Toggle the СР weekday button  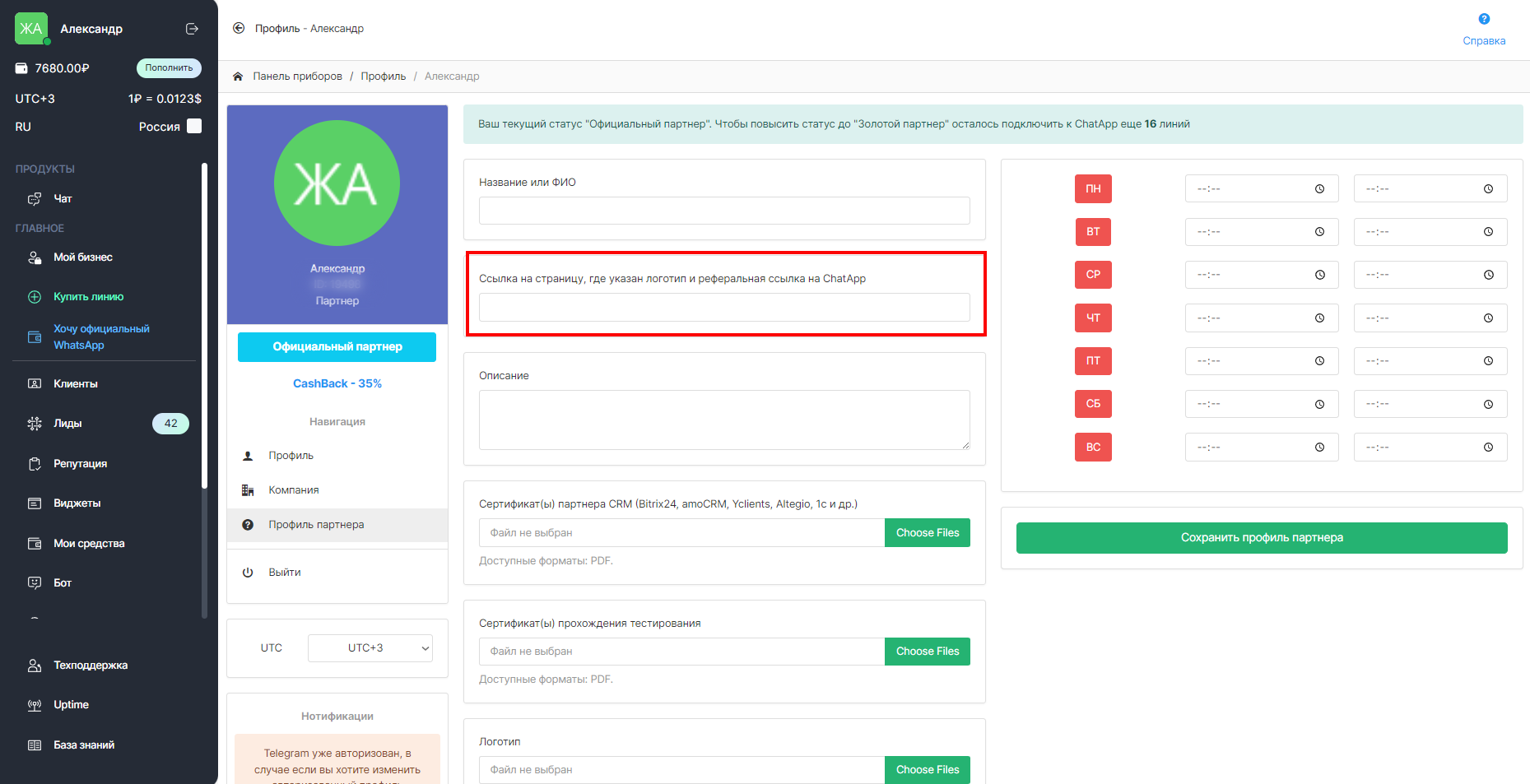pyautogui.click(x=1092, y=275)
